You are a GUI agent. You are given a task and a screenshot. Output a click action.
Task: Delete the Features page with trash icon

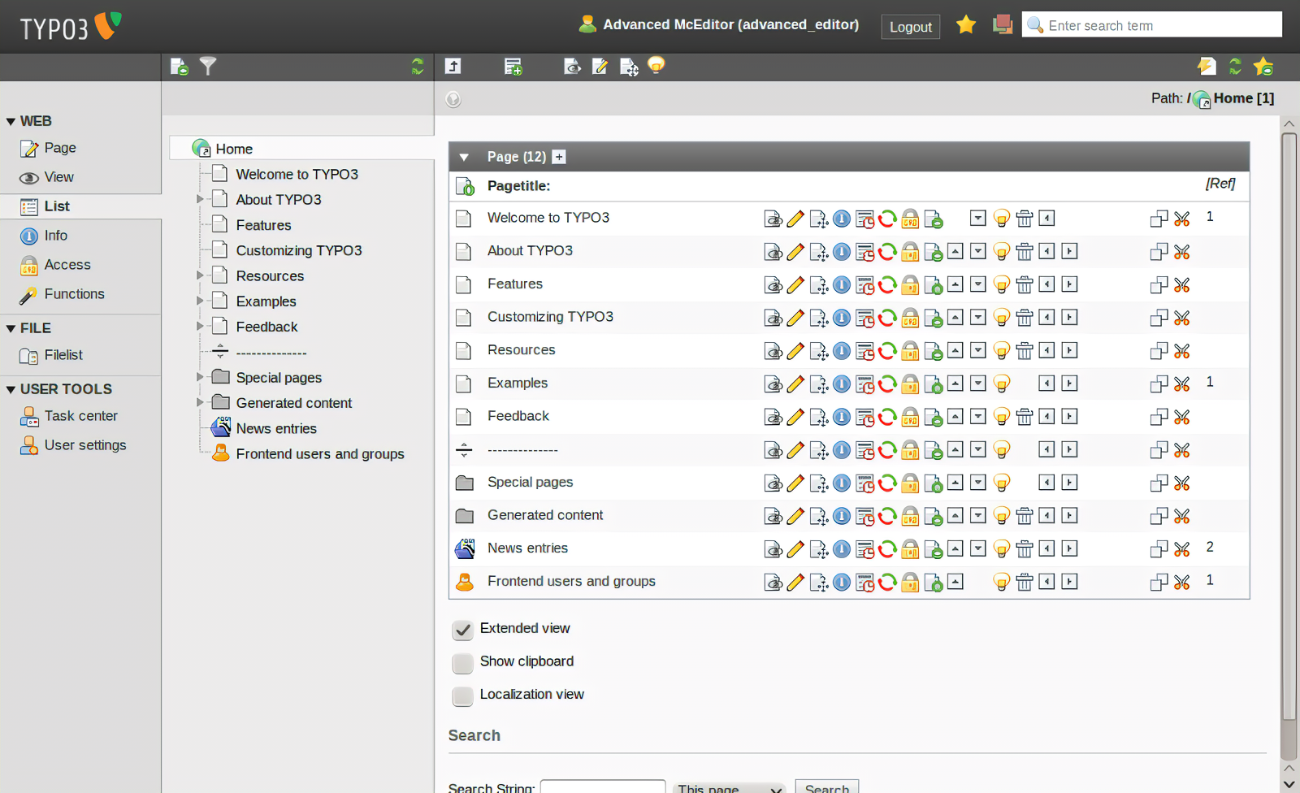point(1024,285)
